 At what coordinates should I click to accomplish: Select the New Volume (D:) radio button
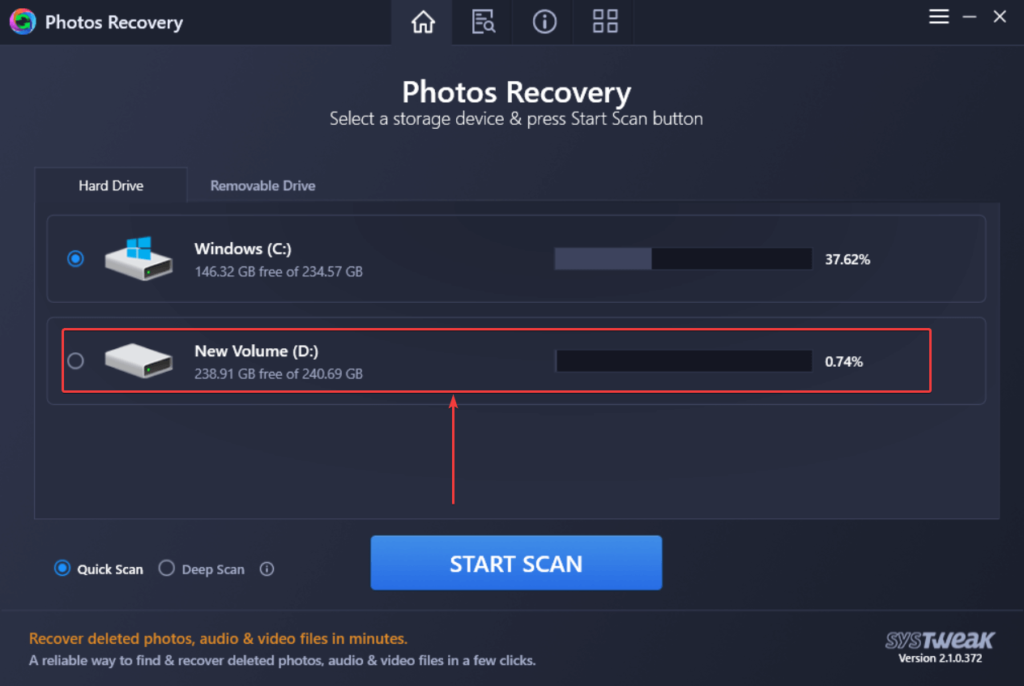point(75,361)
